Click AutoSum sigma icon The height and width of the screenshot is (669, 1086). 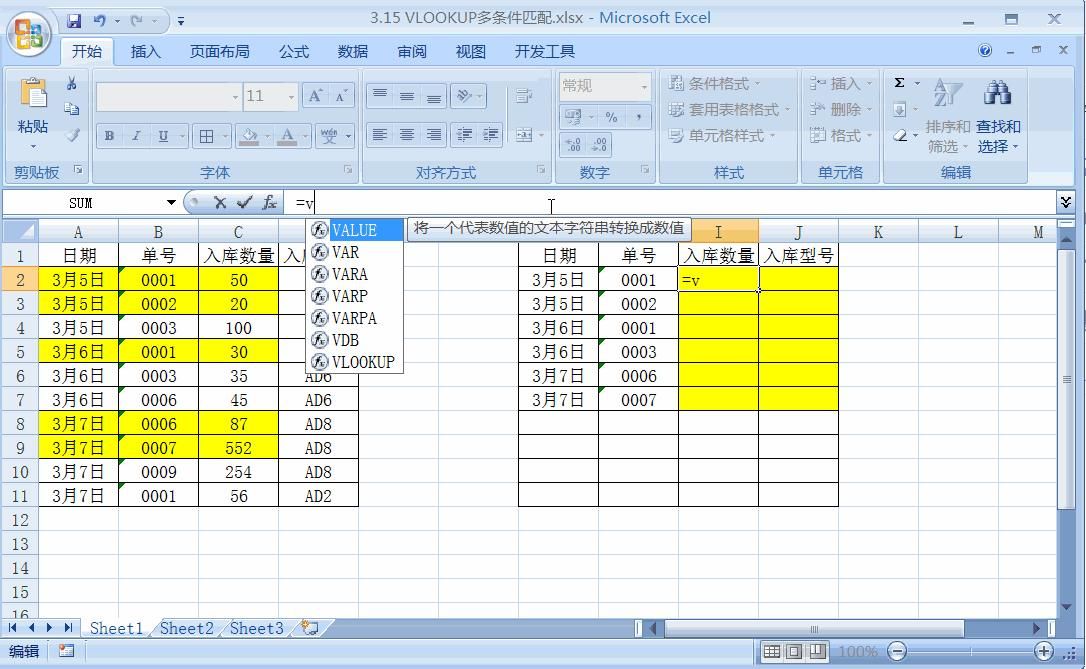click(x=900, y=83)
